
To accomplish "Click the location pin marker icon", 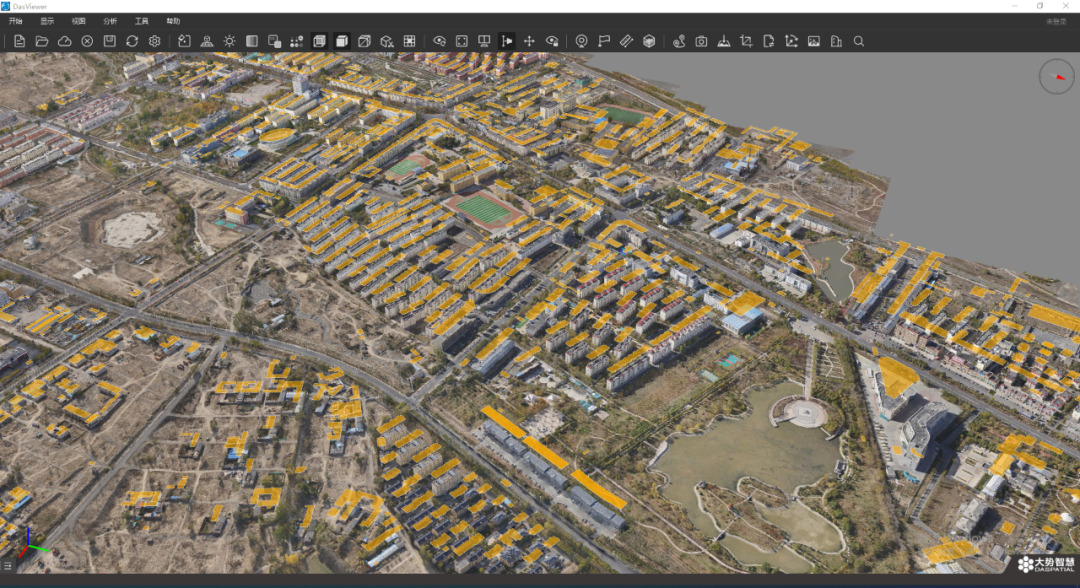I will [x=581, y=41].
